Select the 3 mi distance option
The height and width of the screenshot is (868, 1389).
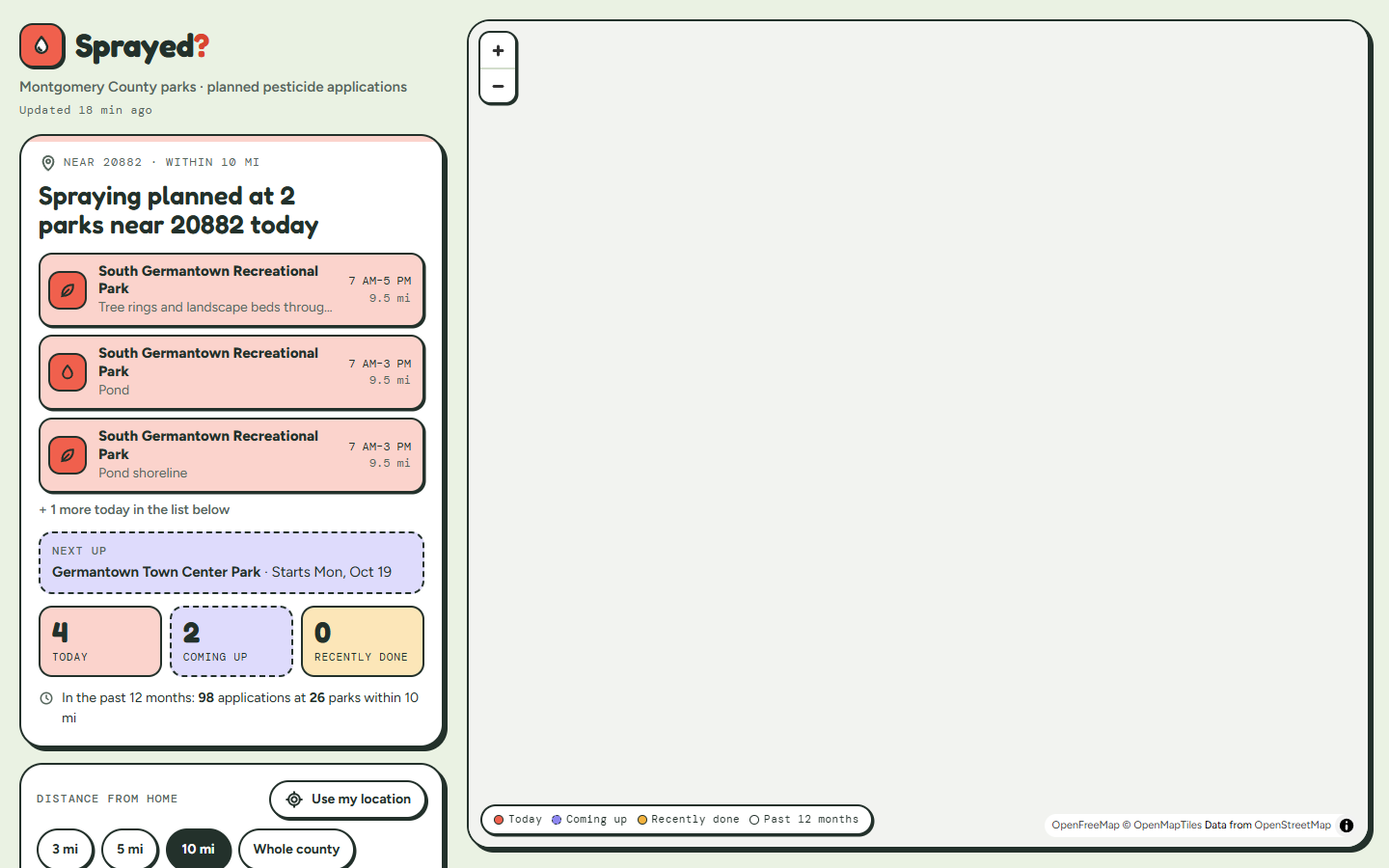(66, 850)
